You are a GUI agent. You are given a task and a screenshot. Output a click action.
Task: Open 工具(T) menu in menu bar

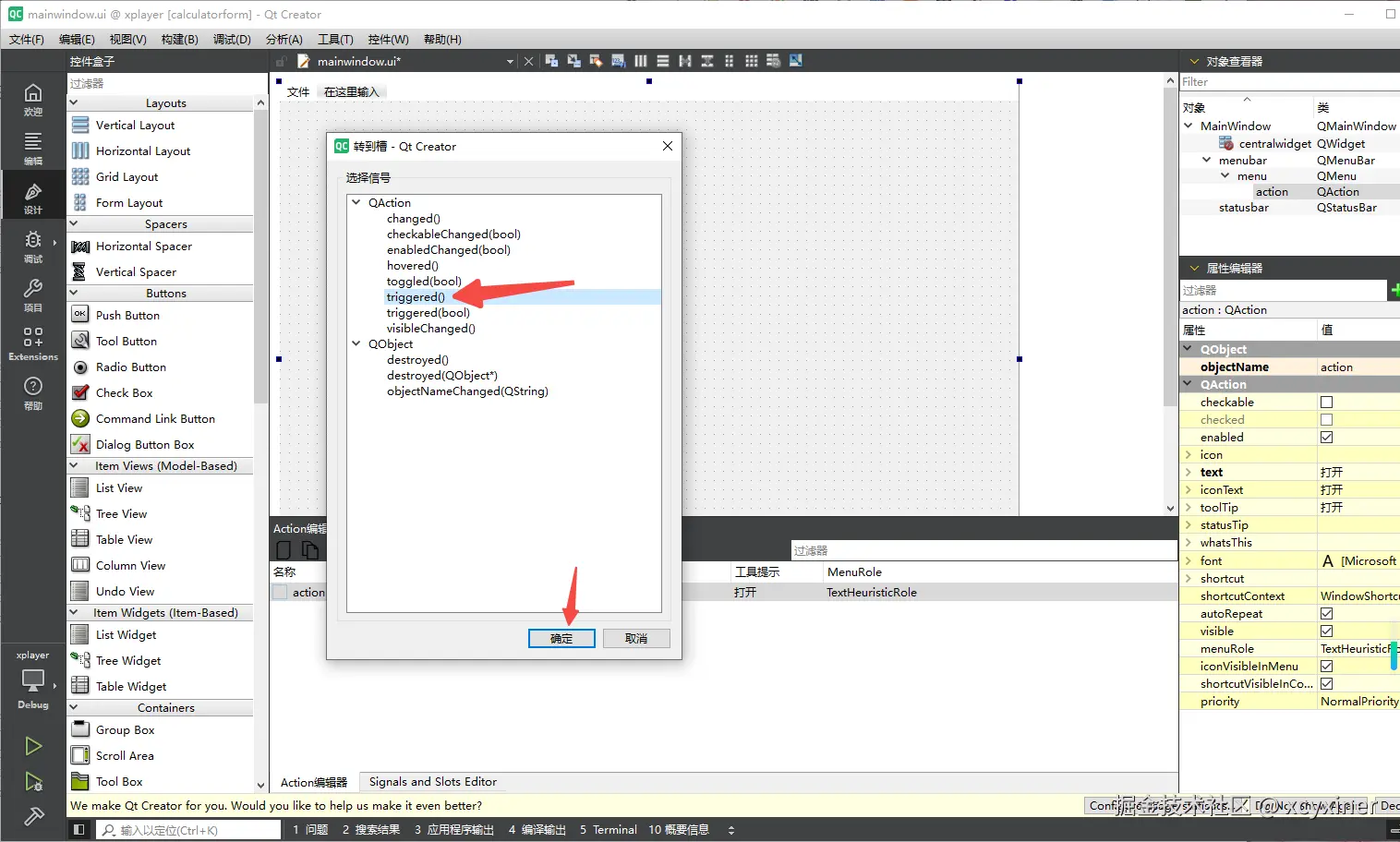point(335,39)
